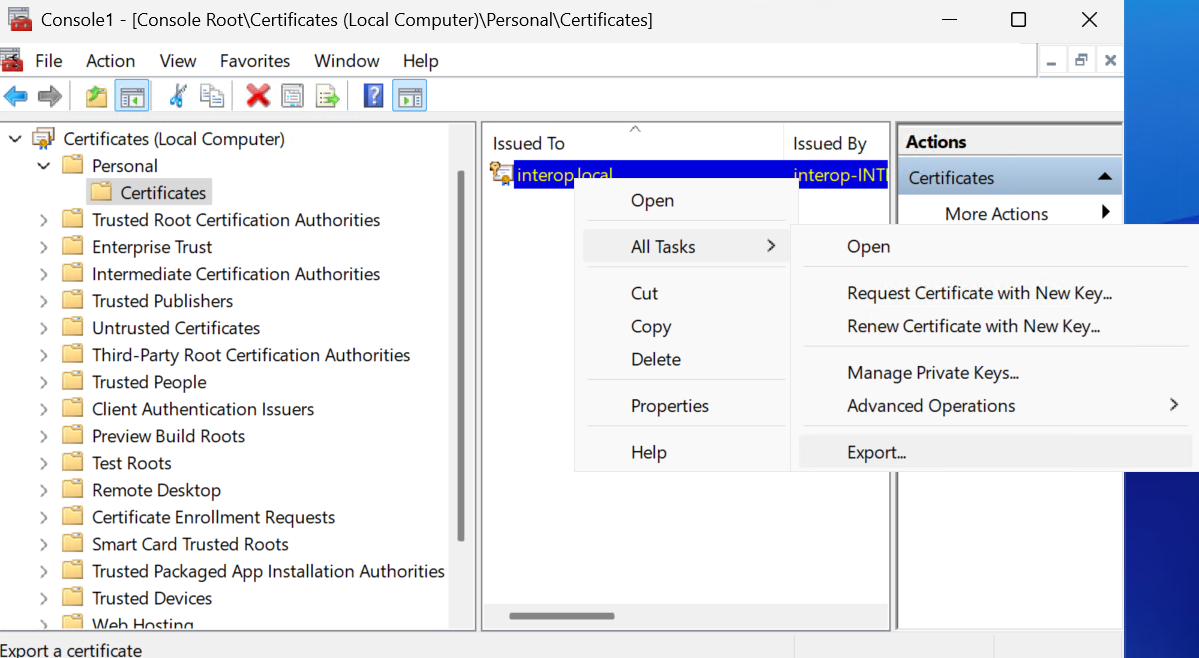Open More Actions in Actions pane
Screen dimensions: 1199x658
pyautogui.click(x=1009, y=213)
